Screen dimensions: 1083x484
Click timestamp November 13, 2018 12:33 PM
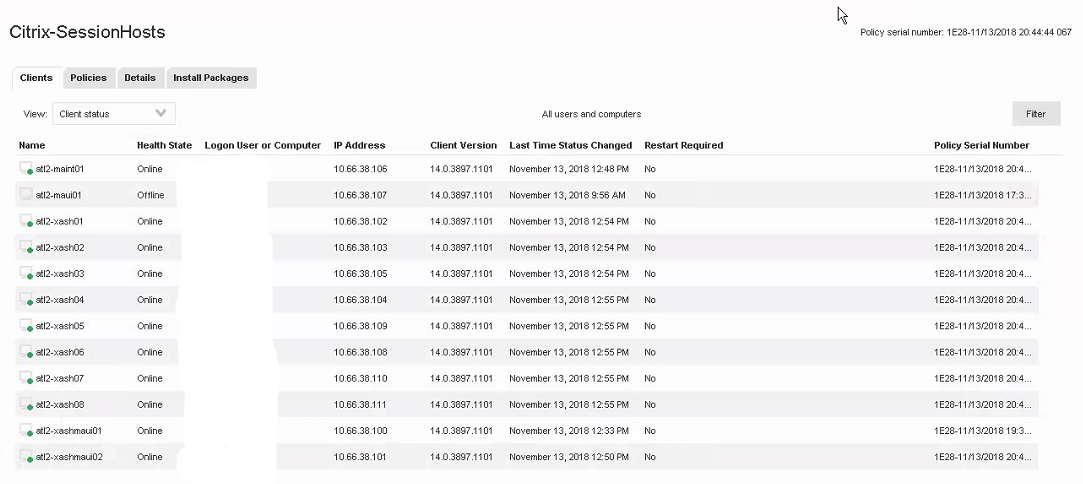(x=569, y=432)
